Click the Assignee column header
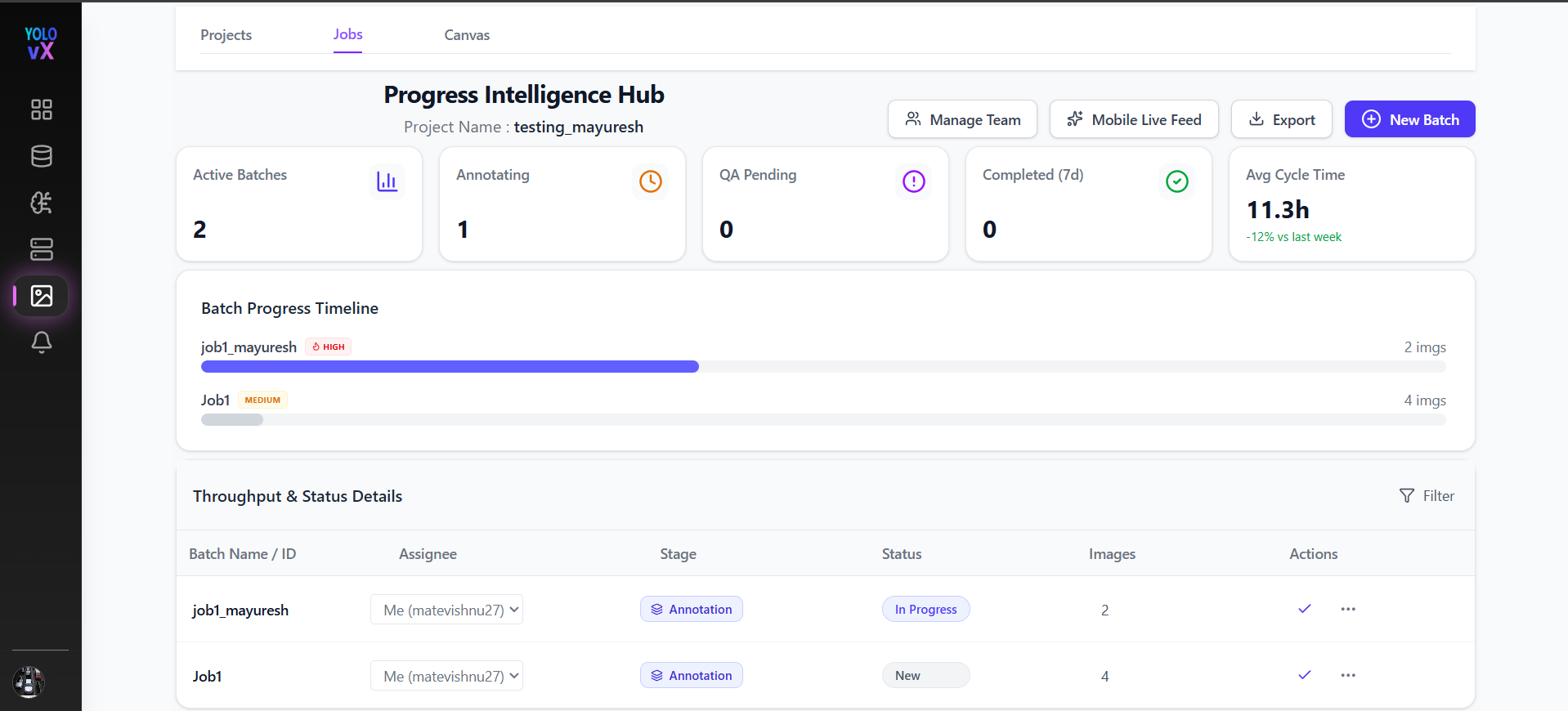This screenshot has width=1568, height=711. coord(428,554)
